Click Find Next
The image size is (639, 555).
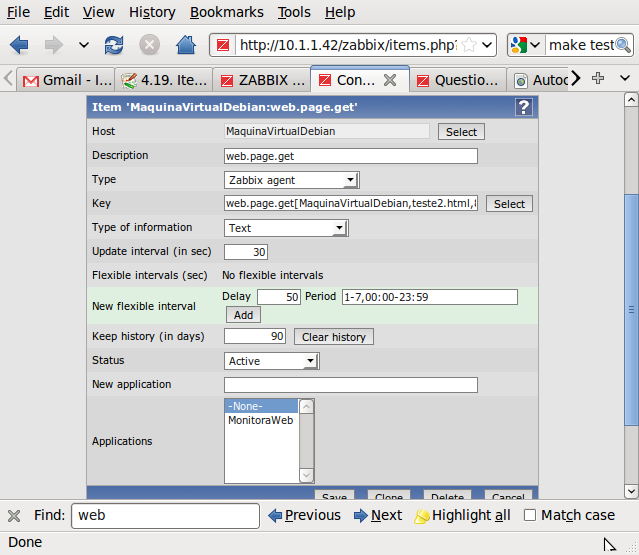point(378,515)
